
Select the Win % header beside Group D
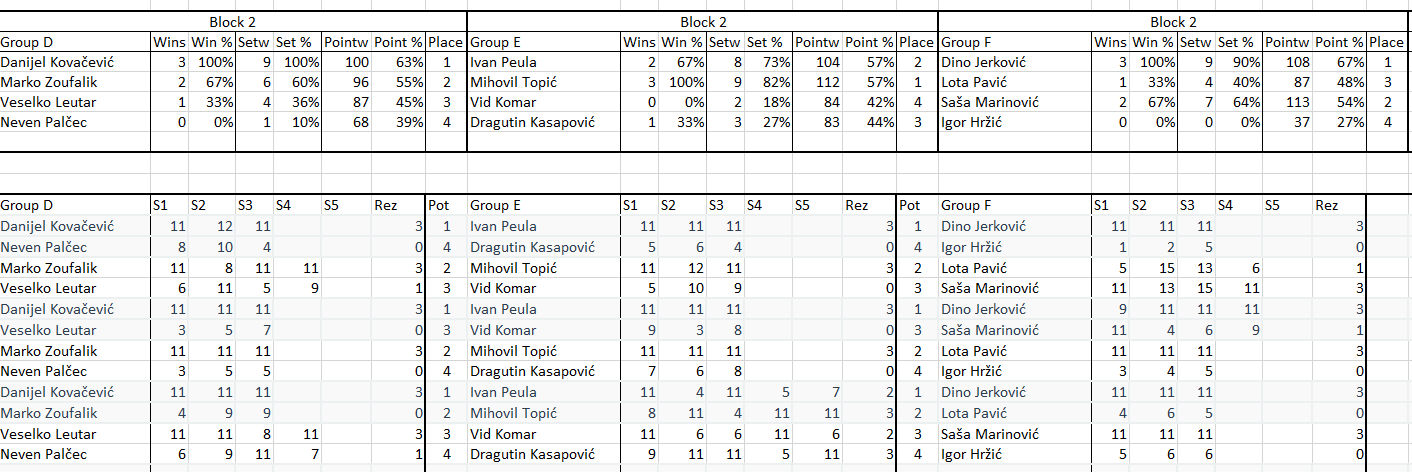pyautogui.click(x=211, y=42)
